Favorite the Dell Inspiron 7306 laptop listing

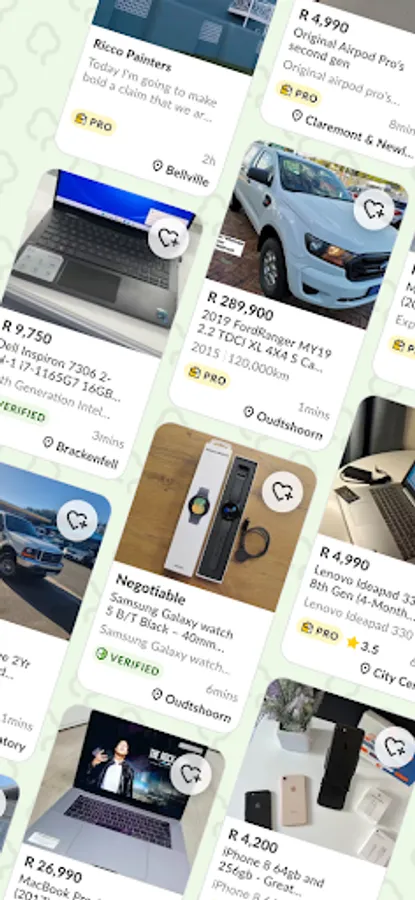pyautogui.click(x=168, y=238)
